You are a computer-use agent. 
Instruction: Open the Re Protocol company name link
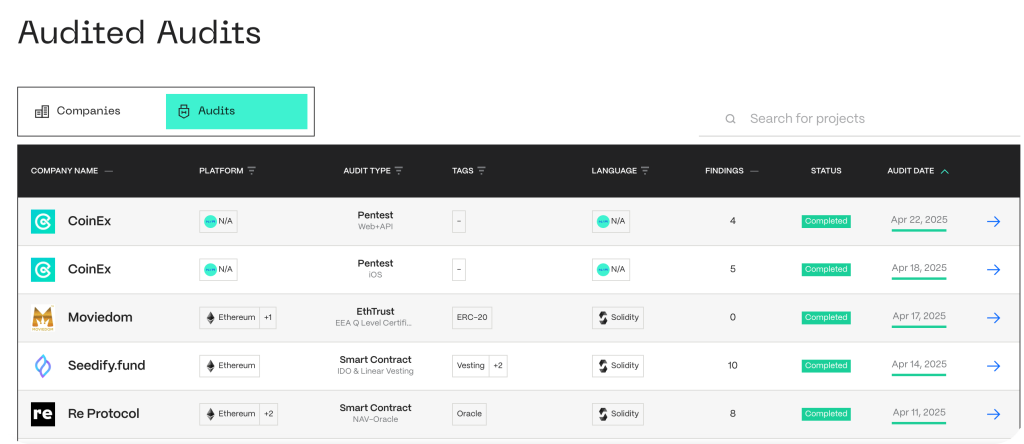pyautogui.click(x=104, y=414)
